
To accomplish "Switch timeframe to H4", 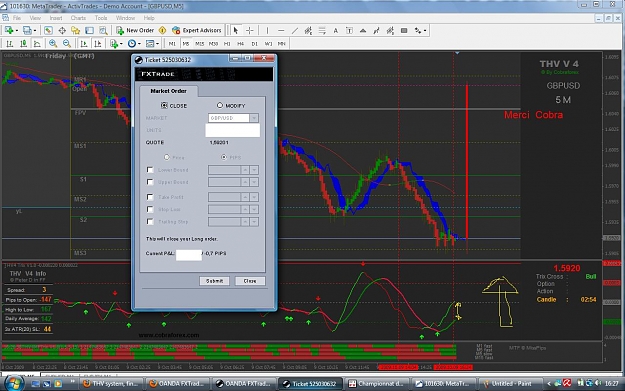I will point(240,43).
